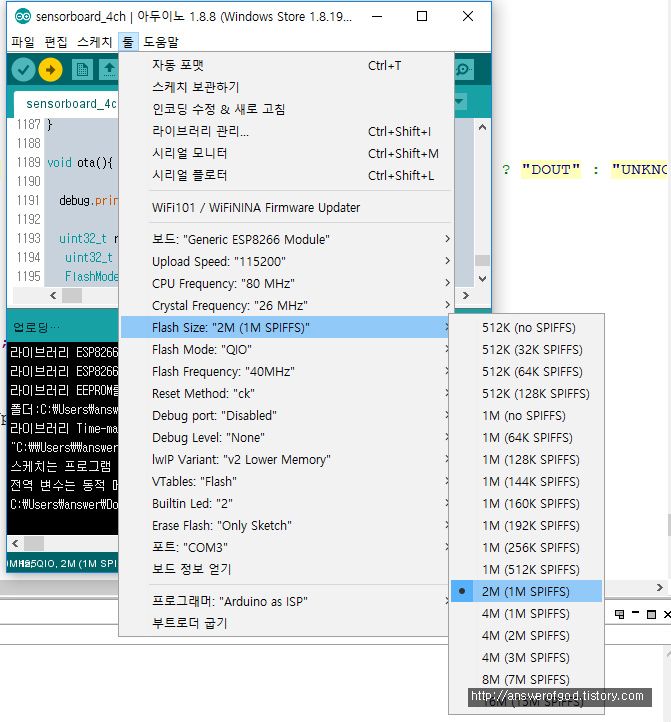Expand Erase Flash Only Sketch submenu

tap(286, 526)
